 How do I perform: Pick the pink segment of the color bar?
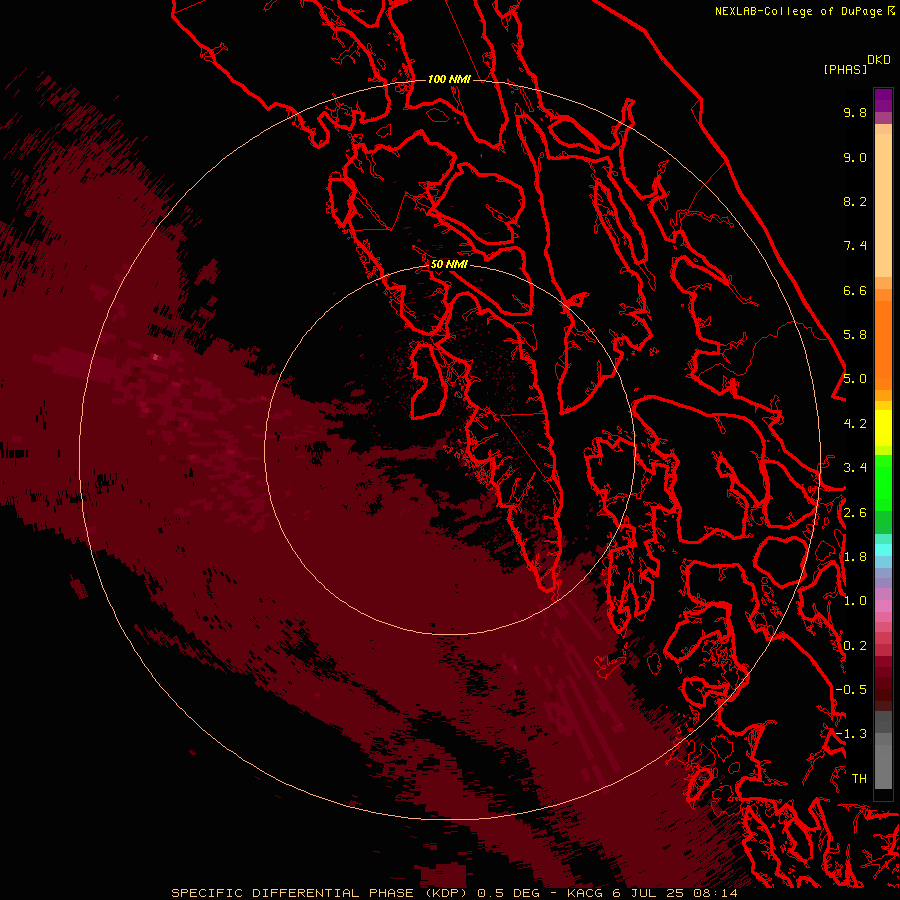(x=883, y=606)
